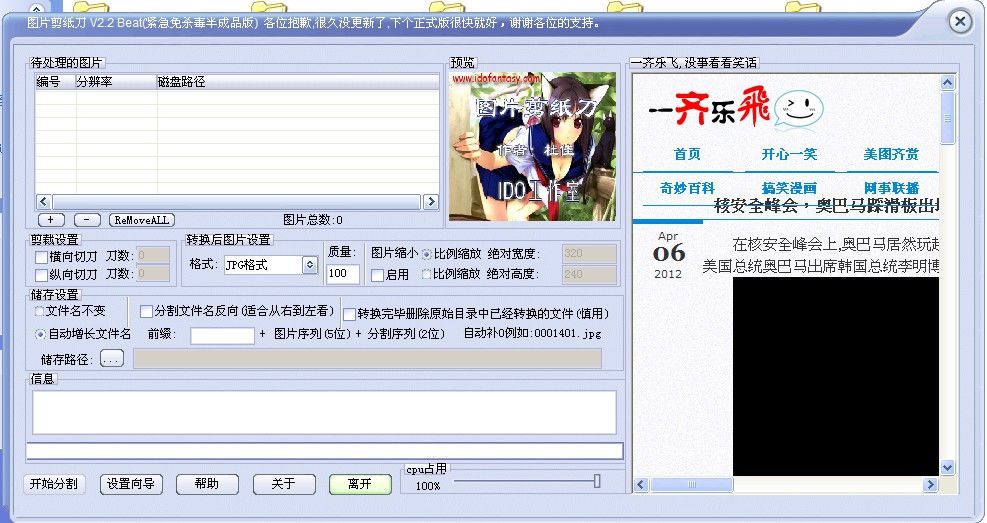
Task: Click the web panel vertical scrollbar thumb
Action: point(947,118)
